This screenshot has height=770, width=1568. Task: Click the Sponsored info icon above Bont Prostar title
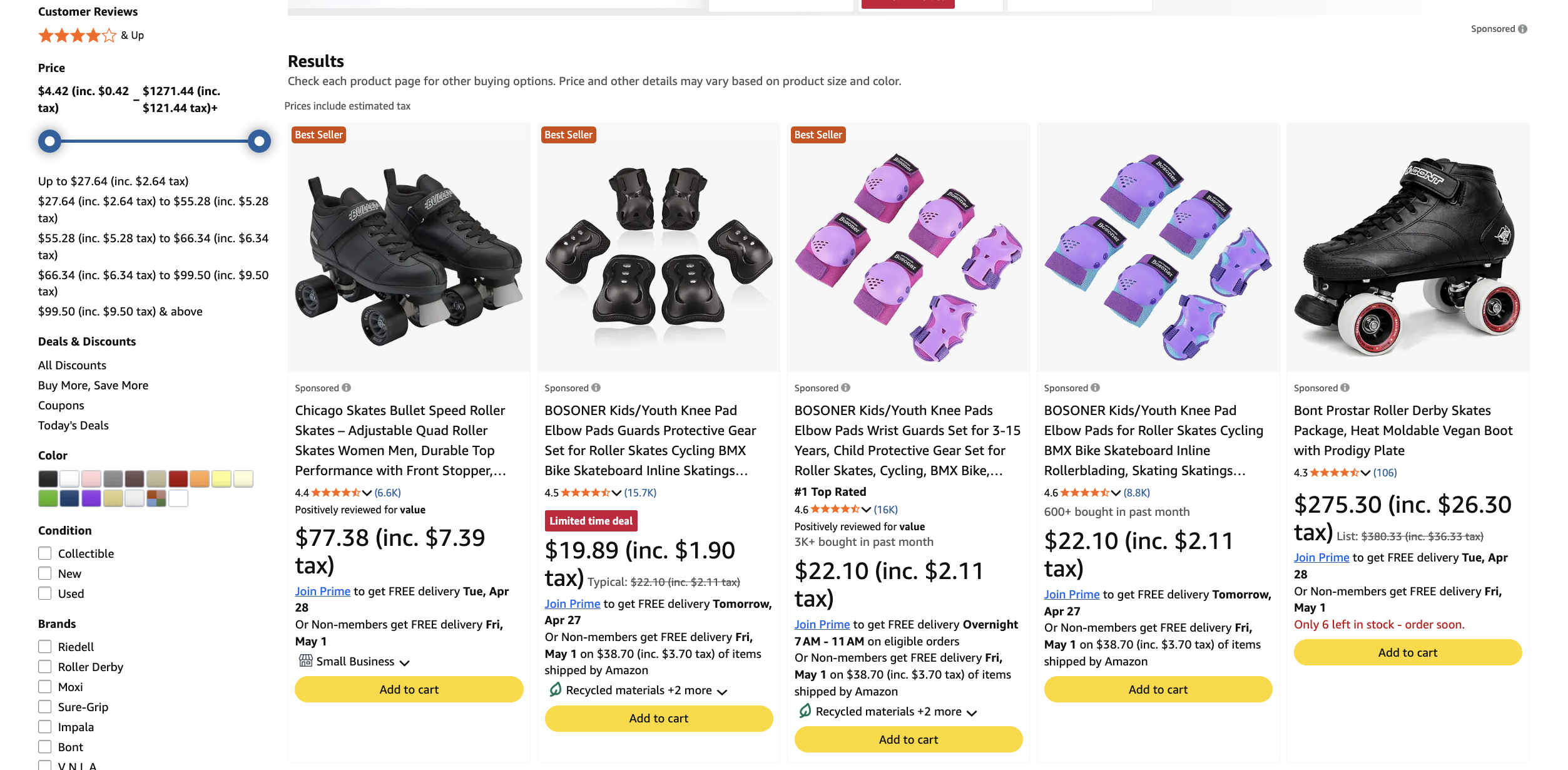tap(1345, 388)
